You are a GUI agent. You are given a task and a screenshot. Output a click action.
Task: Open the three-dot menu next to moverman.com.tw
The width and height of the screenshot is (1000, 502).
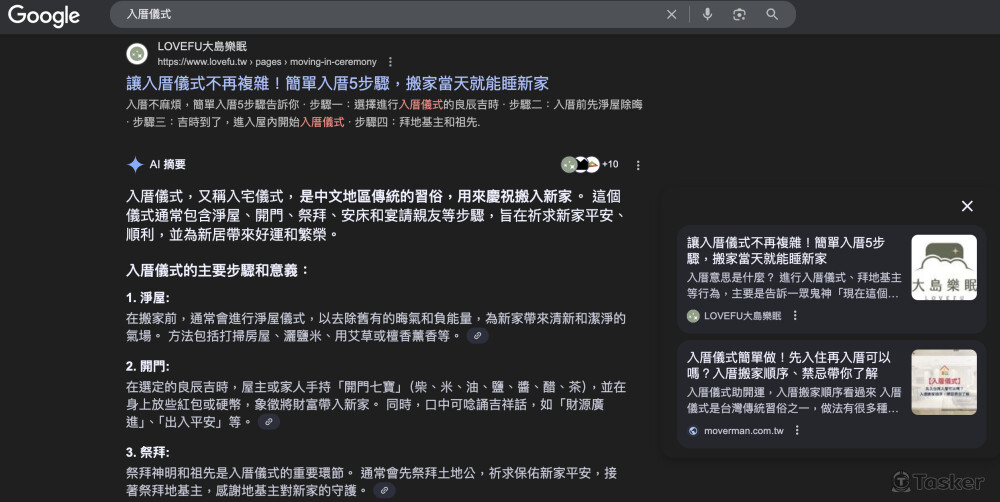[x=796, y=431]
